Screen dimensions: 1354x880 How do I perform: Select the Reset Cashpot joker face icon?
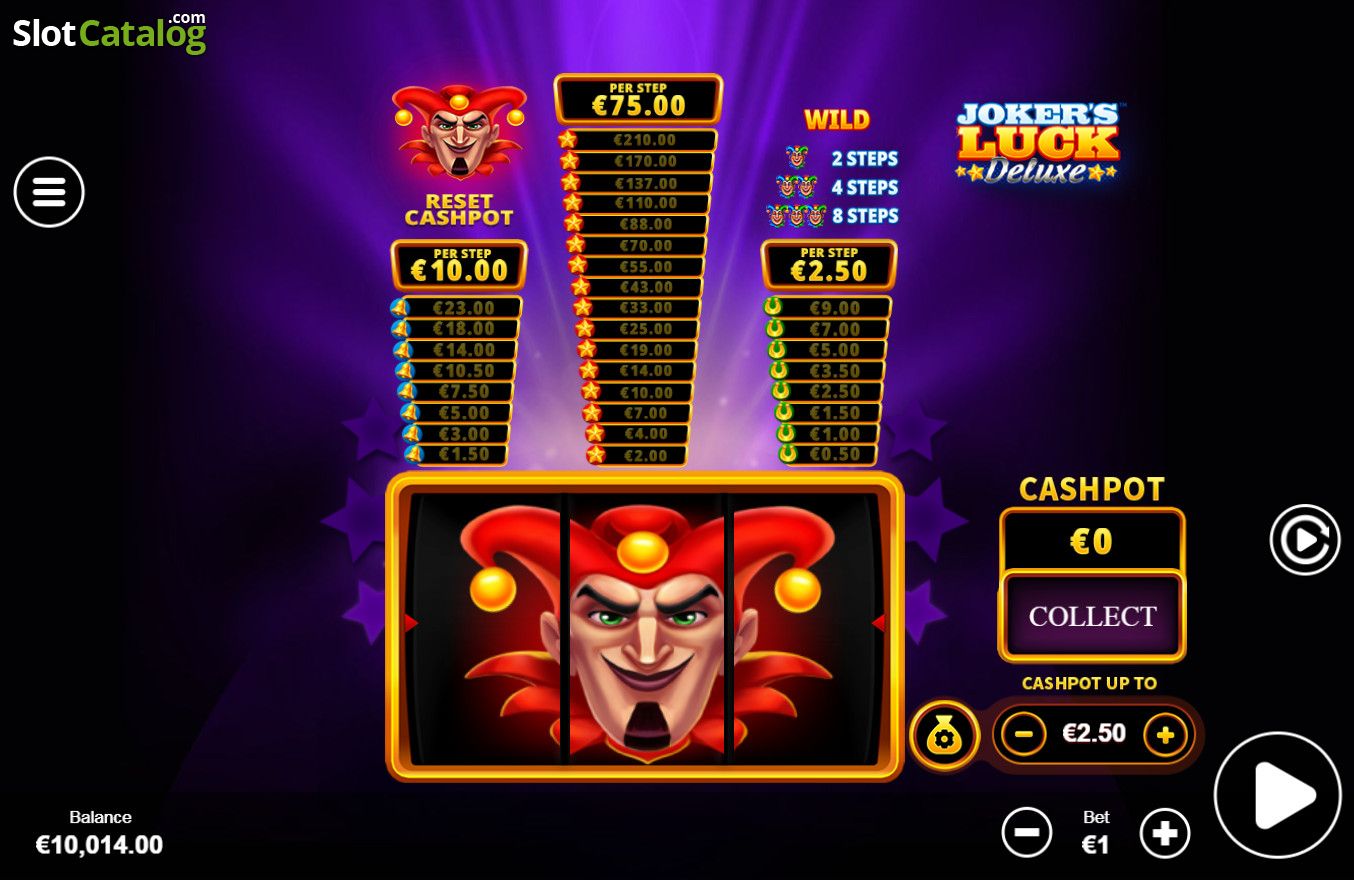pos(459,130)
